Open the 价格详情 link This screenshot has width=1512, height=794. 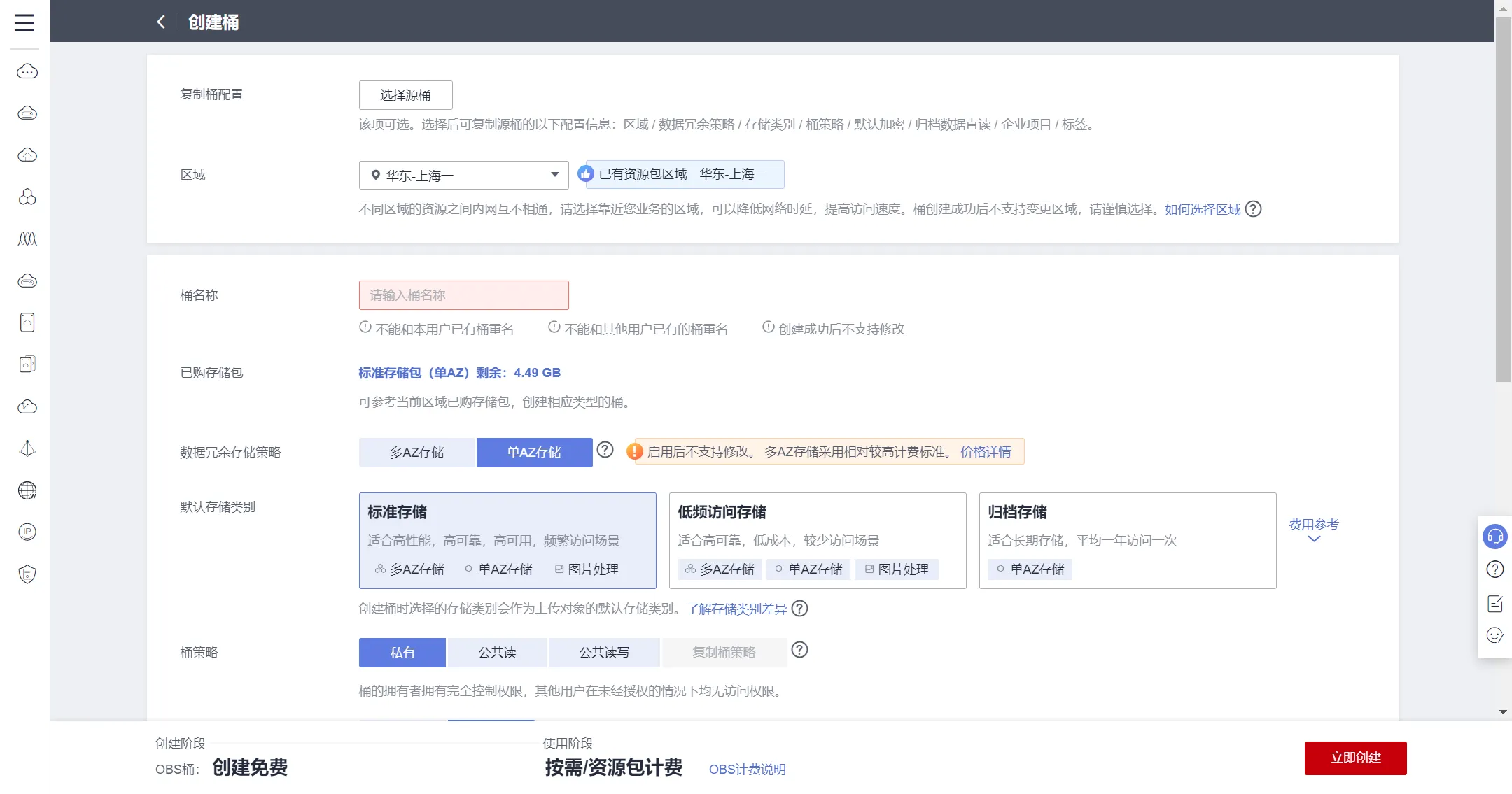(x=985, y=452)
